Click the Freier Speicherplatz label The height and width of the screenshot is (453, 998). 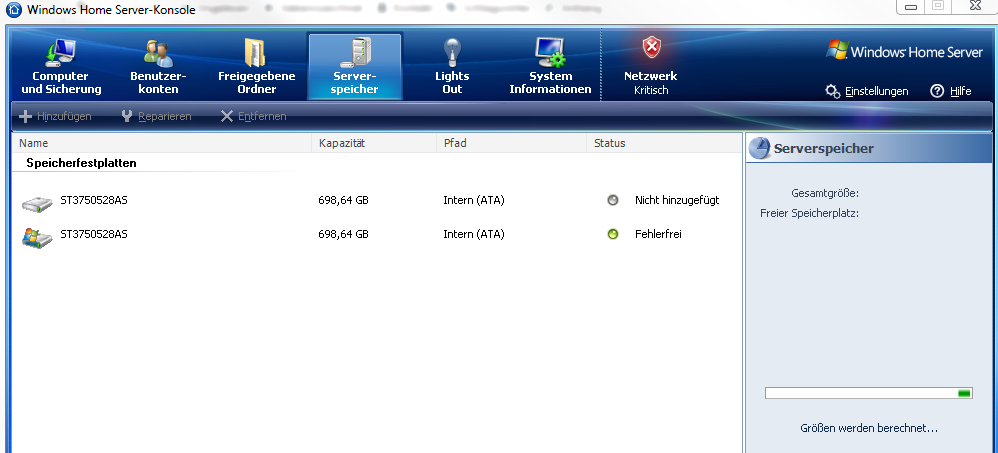pyautogui.click(x=810, y=213)
